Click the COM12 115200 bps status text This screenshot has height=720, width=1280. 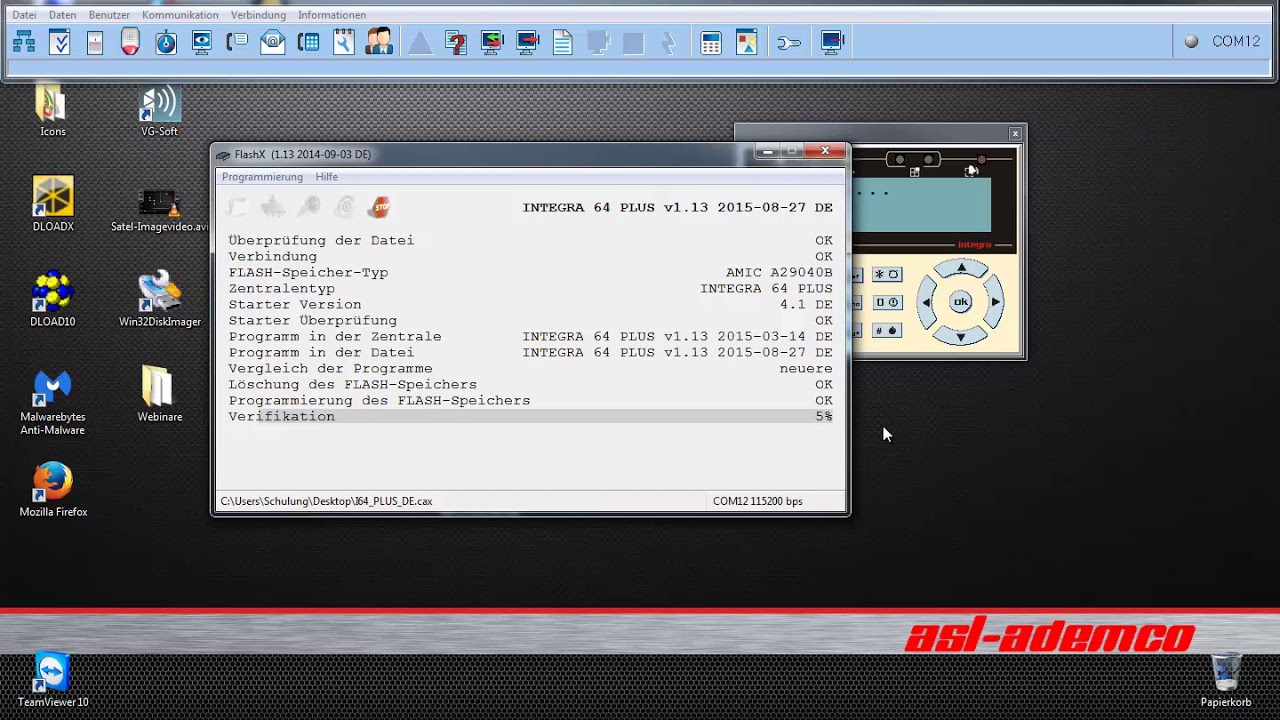tap(757, 501)
